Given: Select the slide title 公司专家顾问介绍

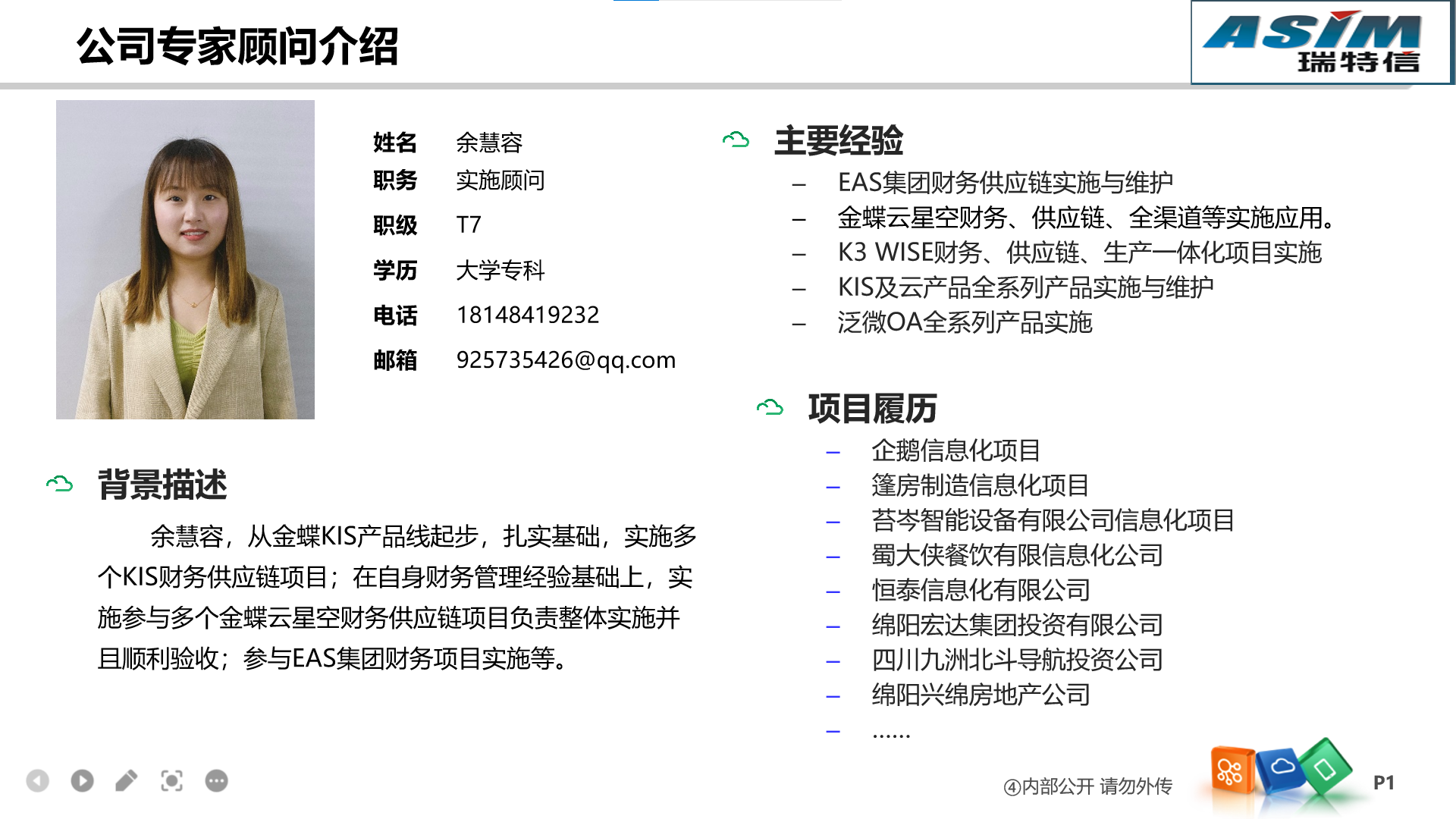Looking at the screenshot, I should pyautogui.click(x=237, y=46).
